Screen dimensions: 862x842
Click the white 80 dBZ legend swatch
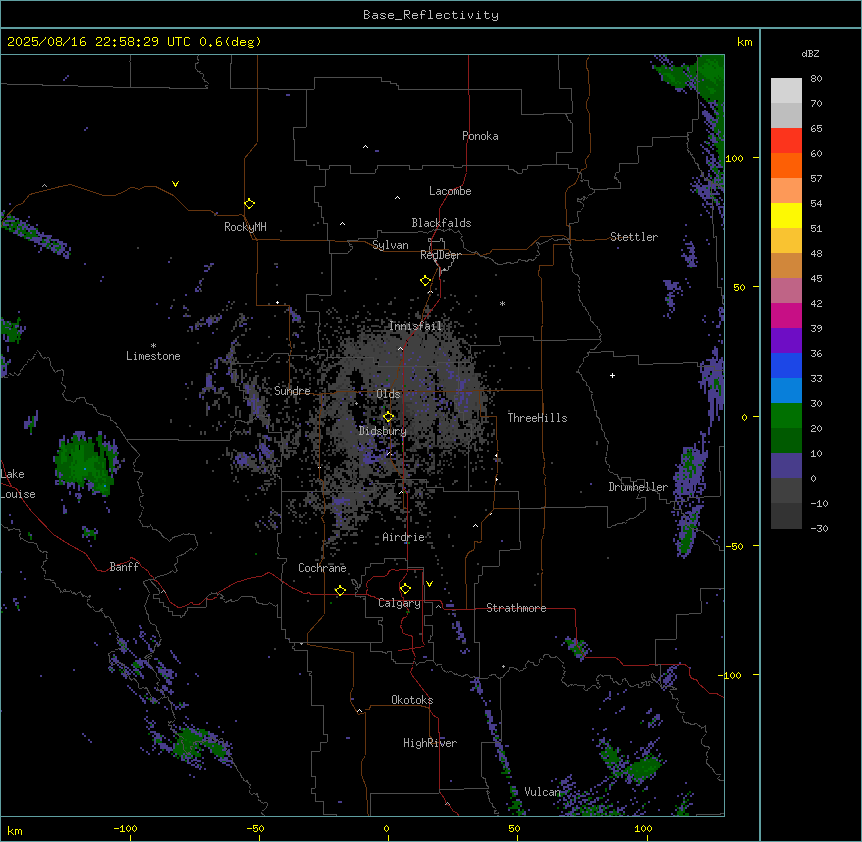point(786,90)
